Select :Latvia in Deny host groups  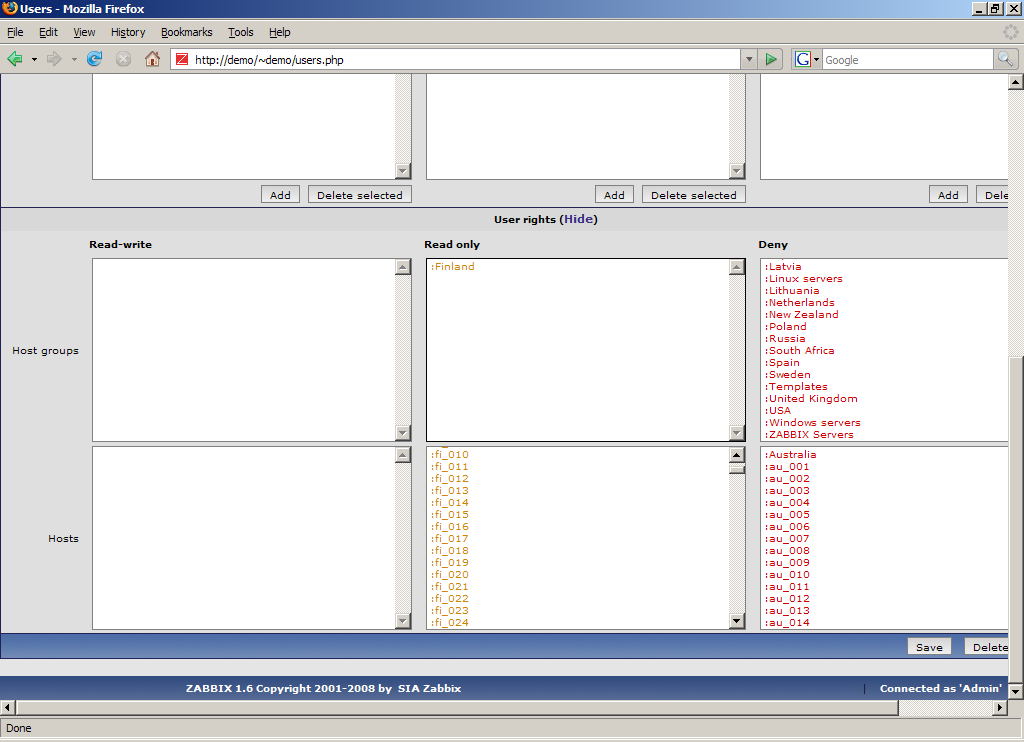[x=783, y=266]
